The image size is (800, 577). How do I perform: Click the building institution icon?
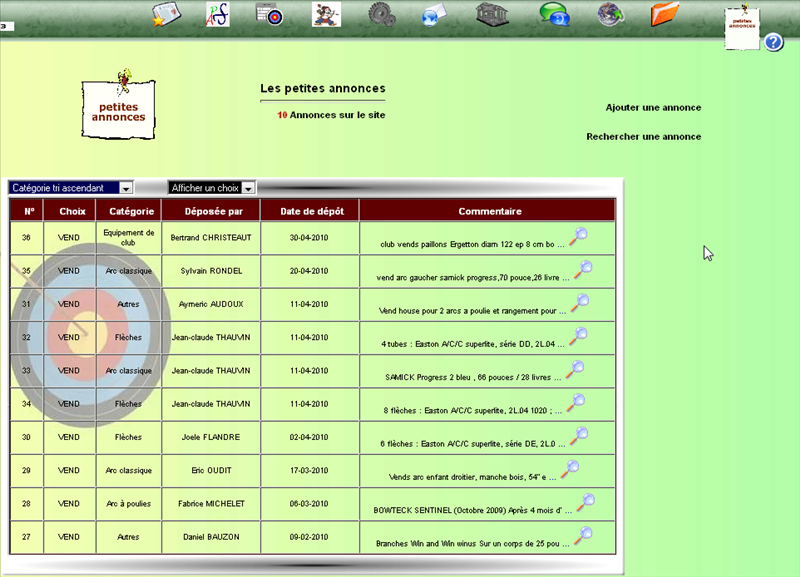492,14
